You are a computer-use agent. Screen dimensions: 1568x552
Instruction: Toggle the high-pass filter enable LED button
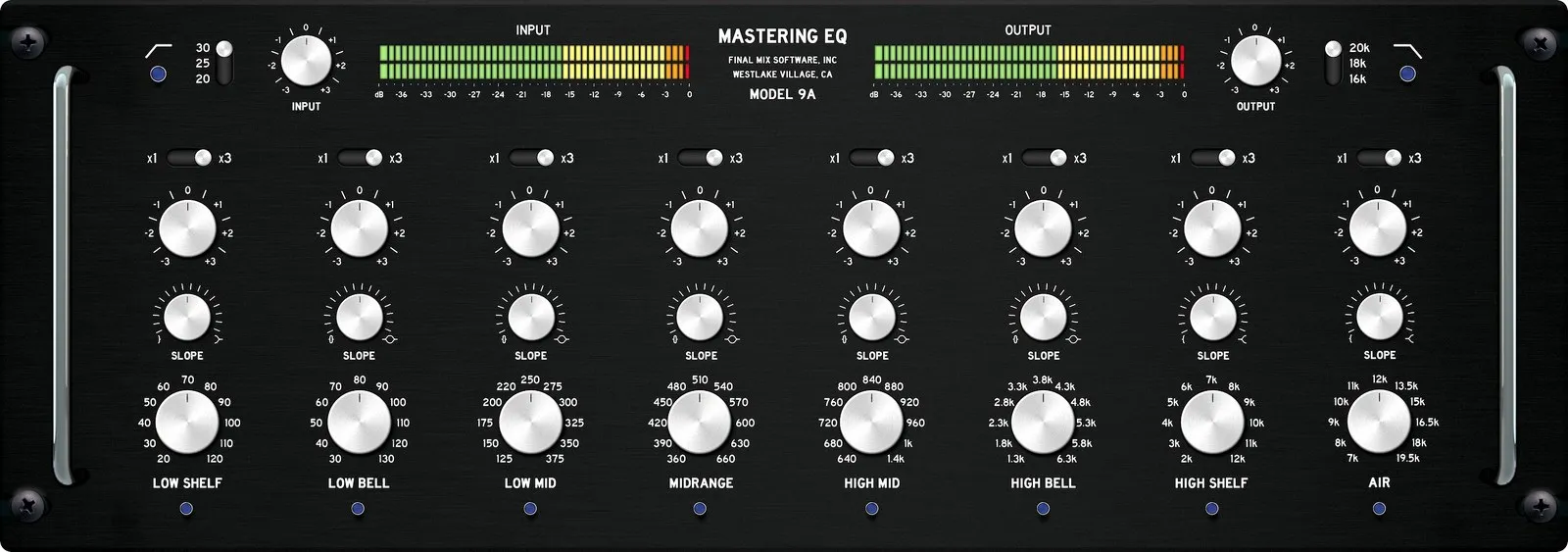pyautogui.click(x=158, y=75)
